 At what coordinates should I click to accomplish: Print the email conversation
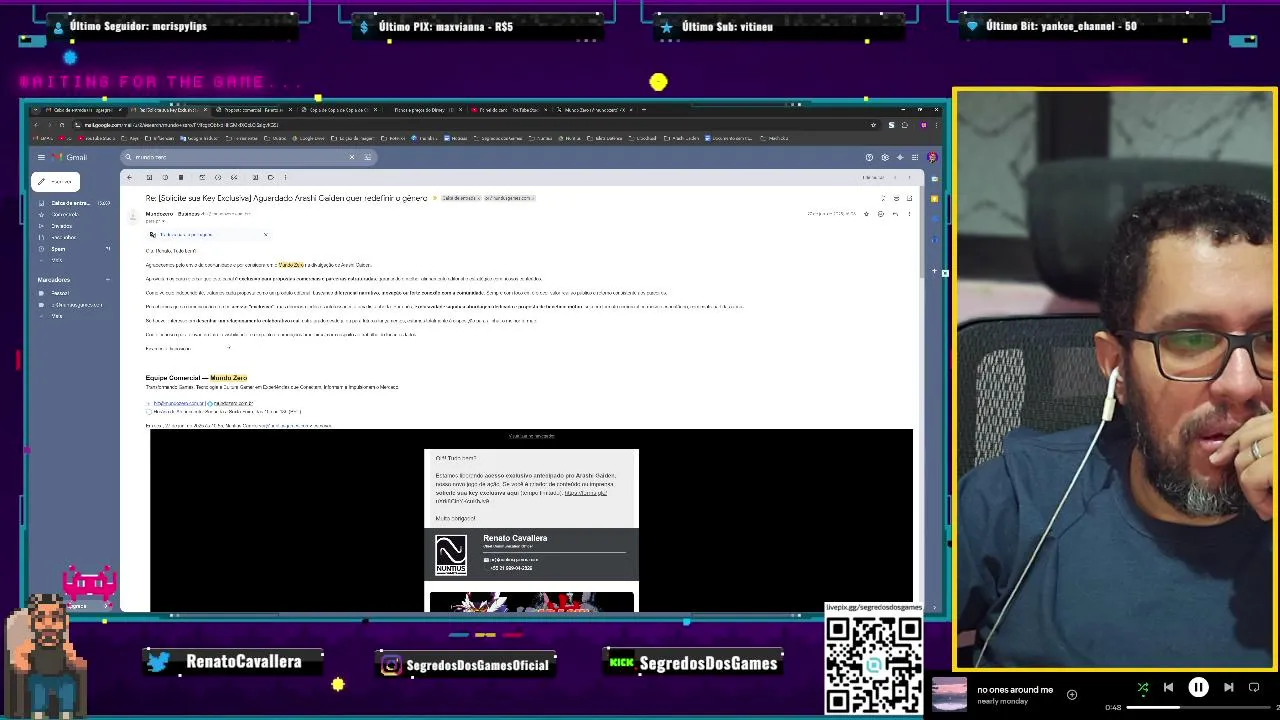(896, 198)
